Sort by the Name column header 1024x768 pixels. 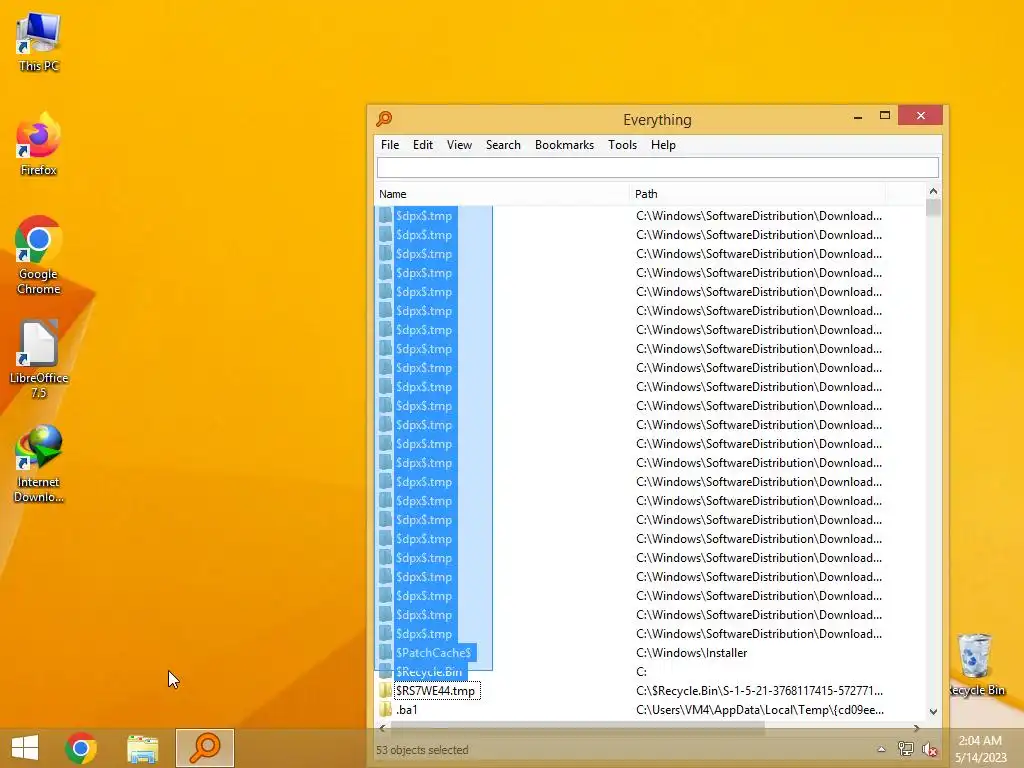(x=502, y=194)
